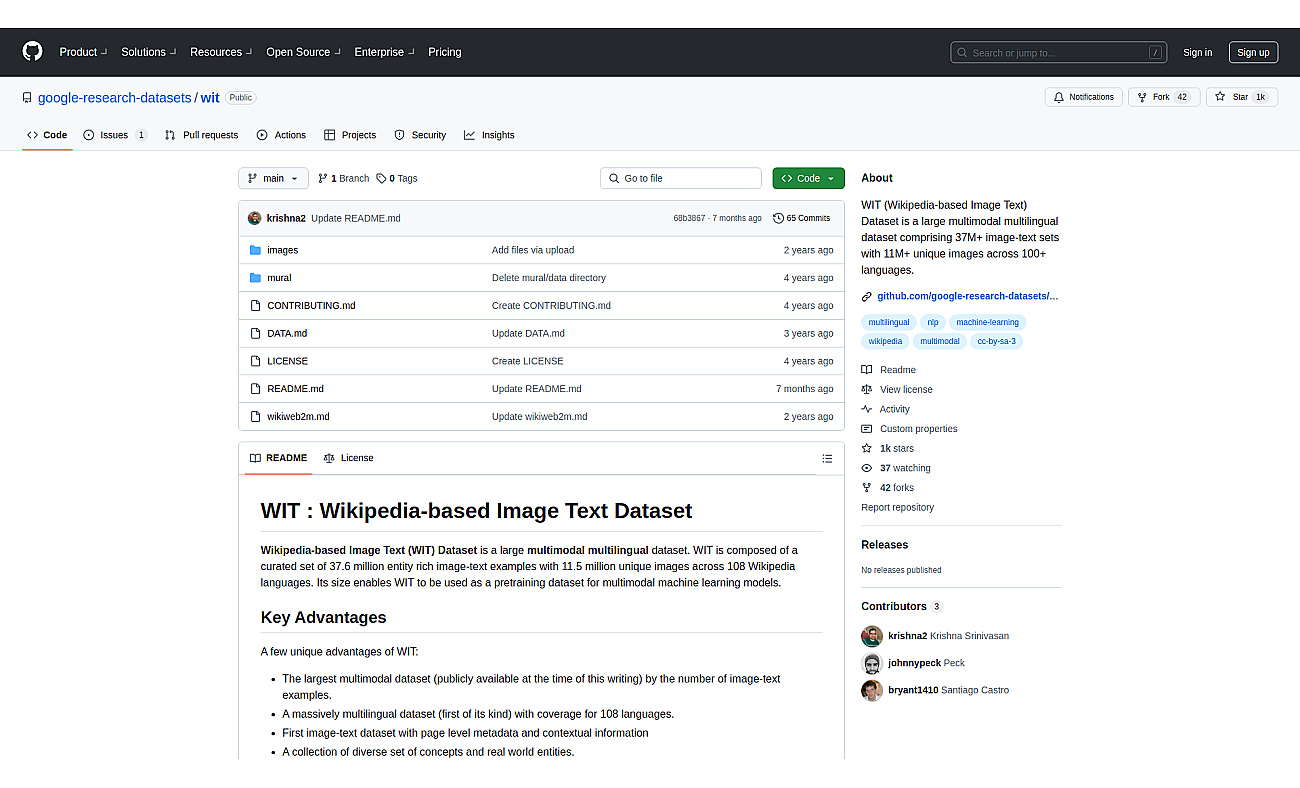The width and height of the screenshot is (1300, 788).
Task: Open the green Code dropdown button
Action: (x=808, y=178)
